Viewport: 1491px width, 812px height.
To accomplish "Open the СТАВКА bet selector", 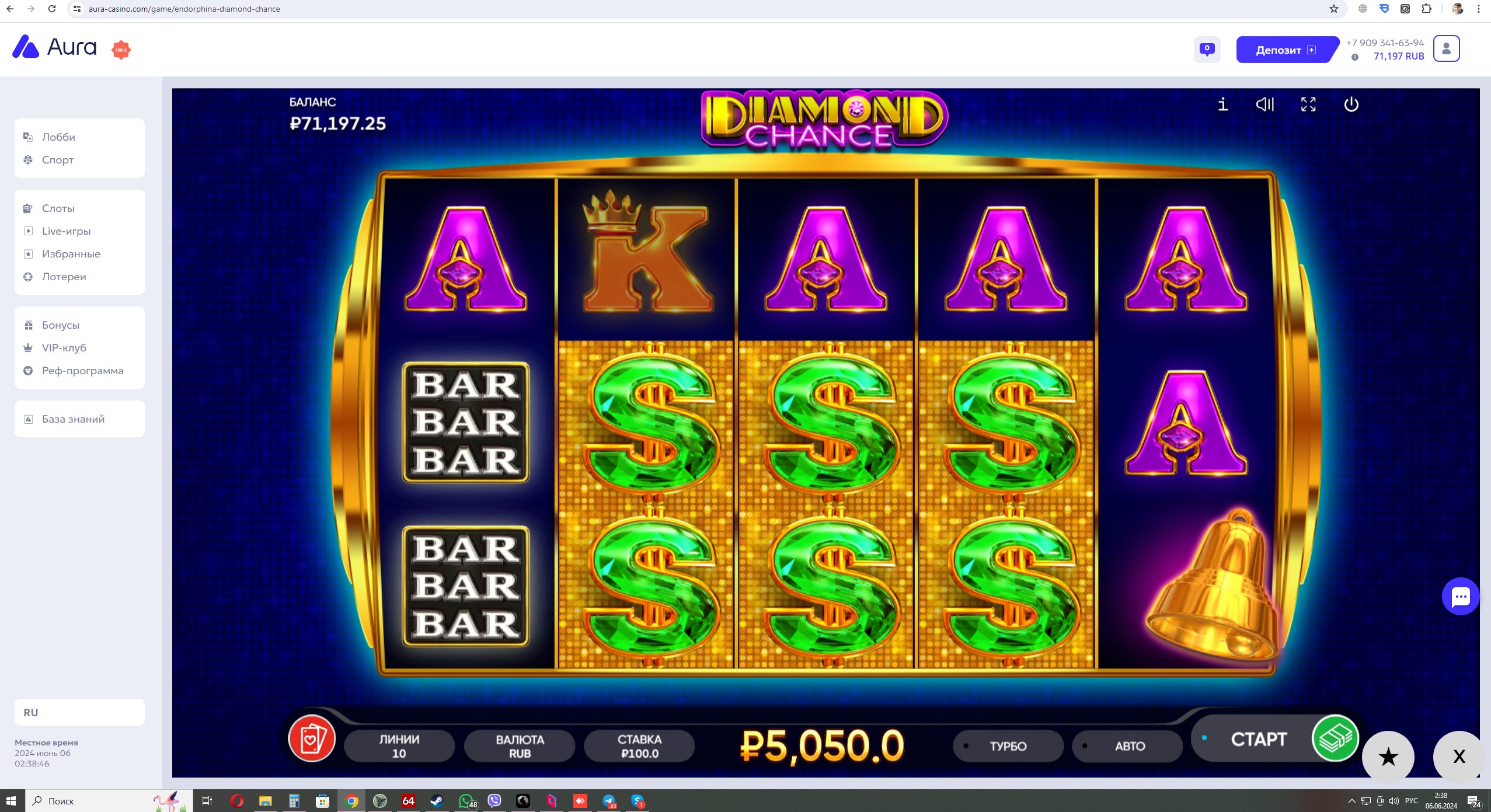I will (x=639, y=746).
